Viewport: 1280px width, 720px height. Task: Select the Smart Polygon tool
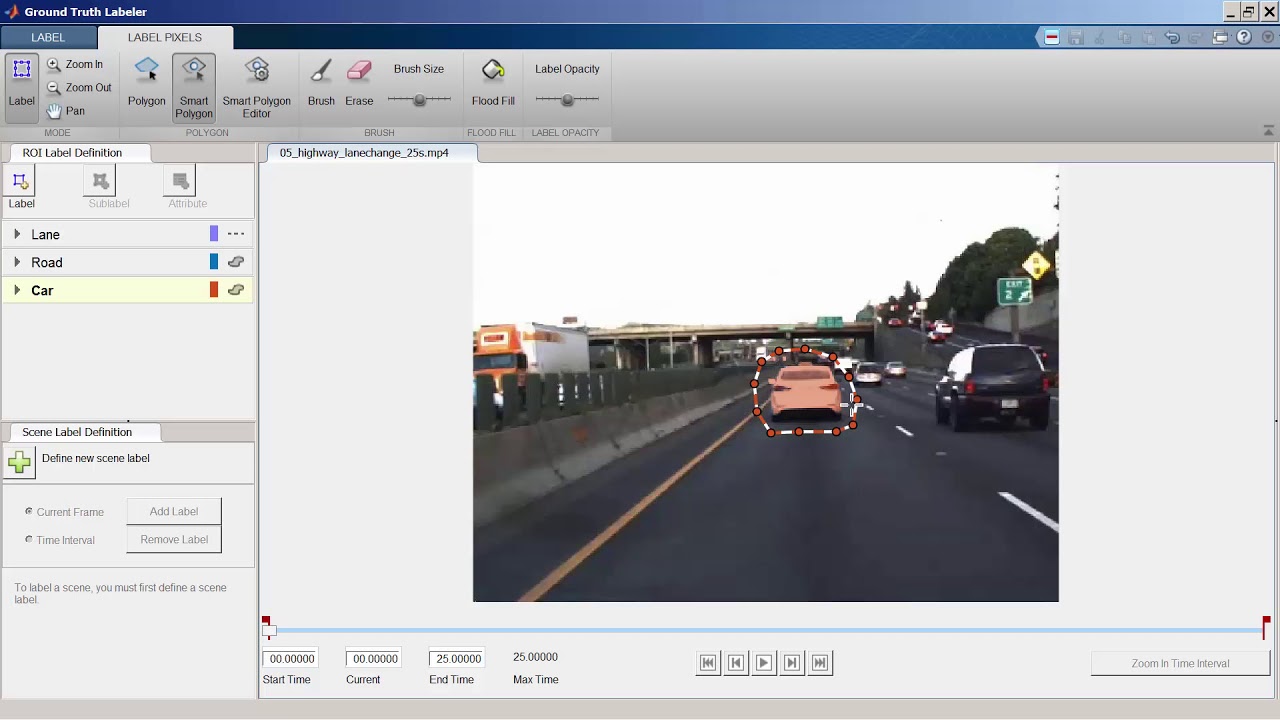[x=194, y=87]
